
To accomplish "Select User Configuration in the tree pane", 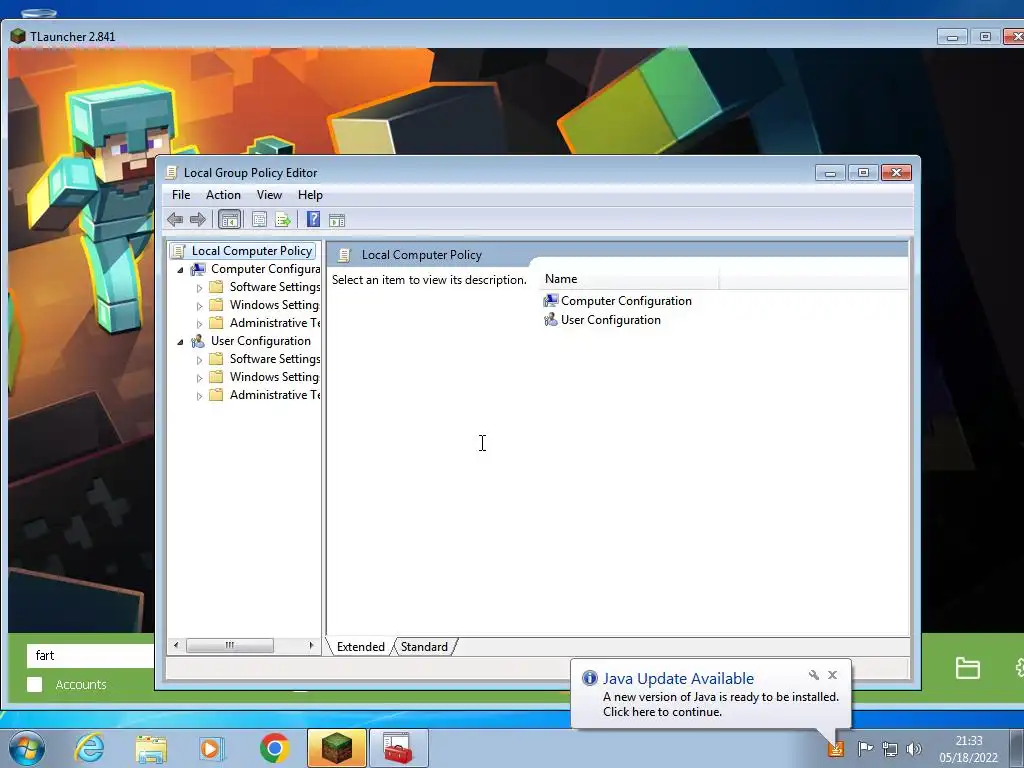I will (261, 341).
